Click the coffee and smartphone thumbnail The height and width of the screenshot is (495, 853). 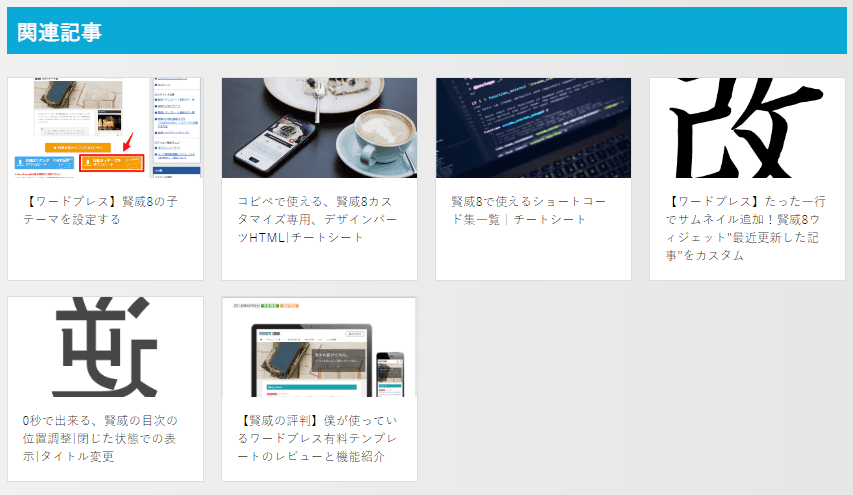(319, 128)
